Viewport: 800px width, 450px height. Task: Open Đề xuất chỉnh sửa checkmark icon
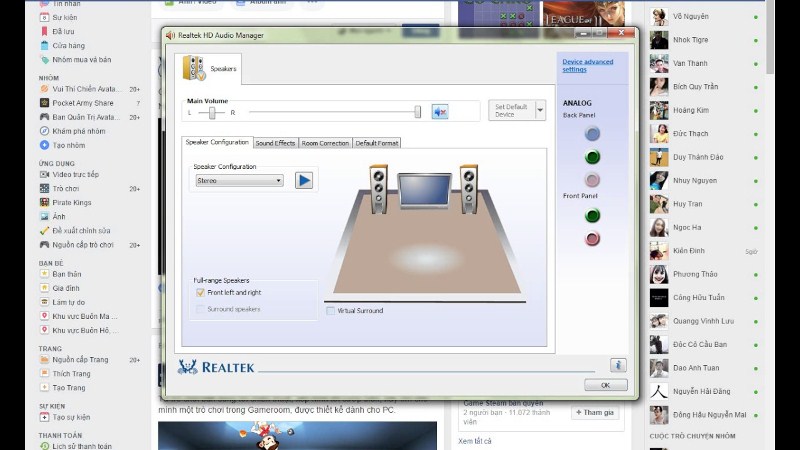pos(44,231)
